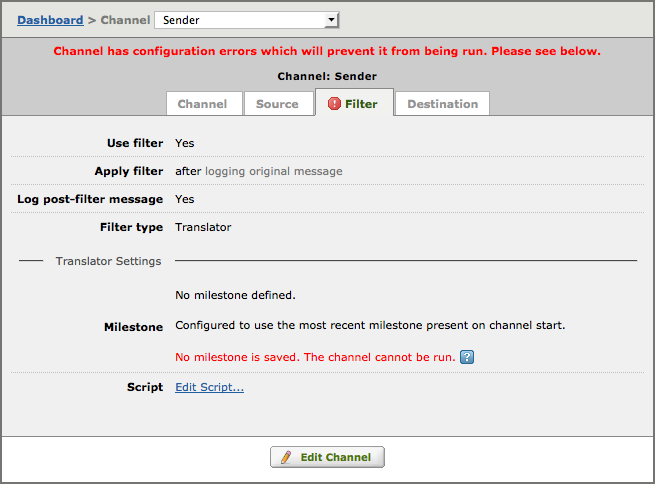The width and height of the screenshot is (655, 484).
Task: Click the 'Translator Settings' section heading
Action: point(108,261)
